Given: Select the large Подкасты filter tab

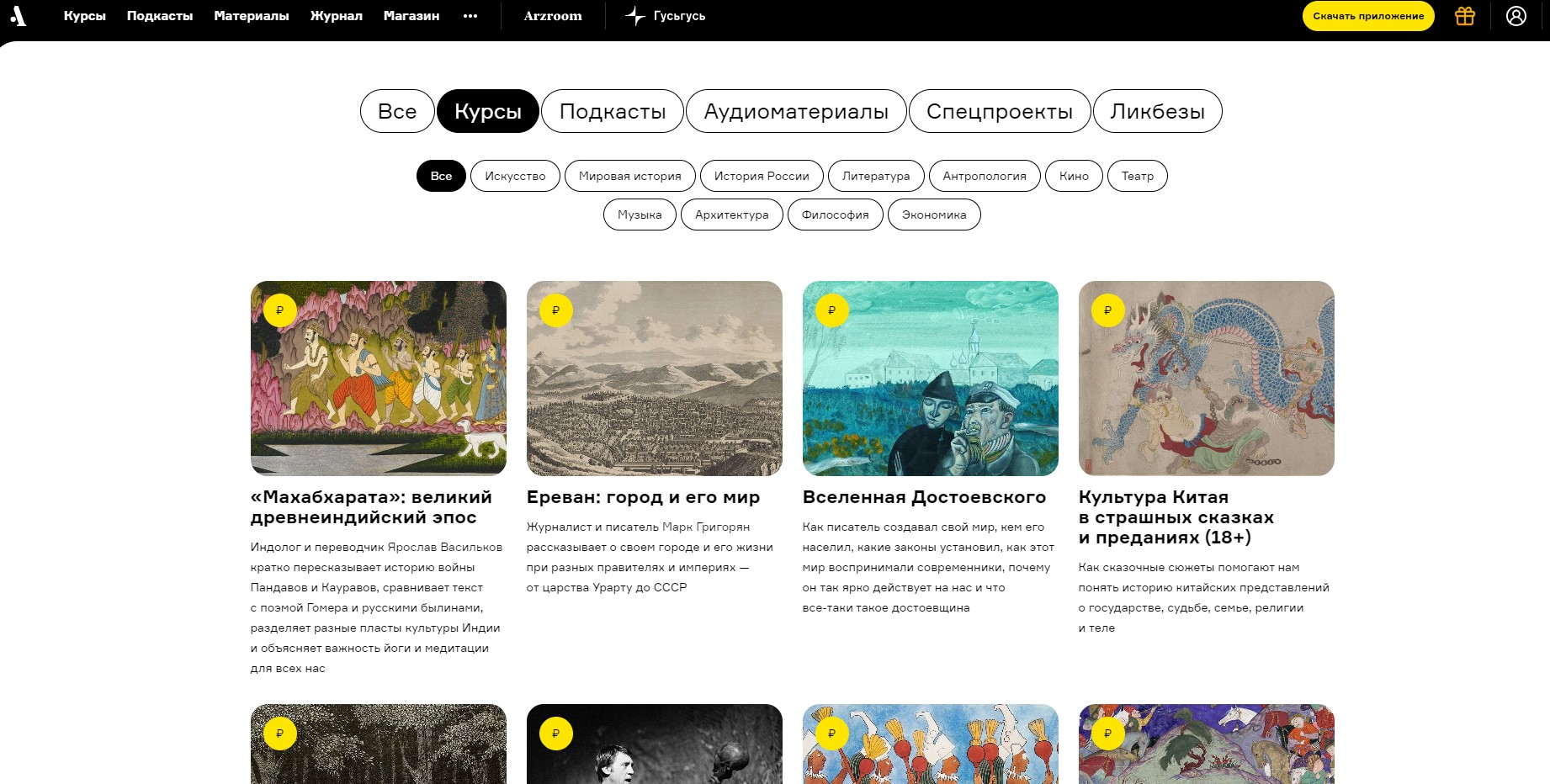Looking at the screenshot, I should pyautogui.click(x=613, y=111).
